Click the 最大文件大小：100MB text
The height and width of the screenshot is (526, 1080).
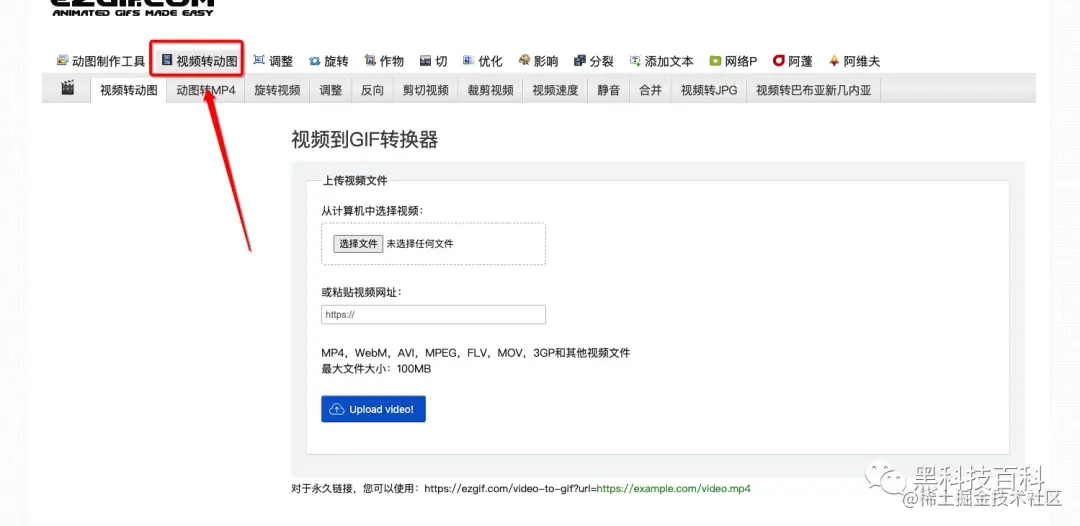(376, 369)
